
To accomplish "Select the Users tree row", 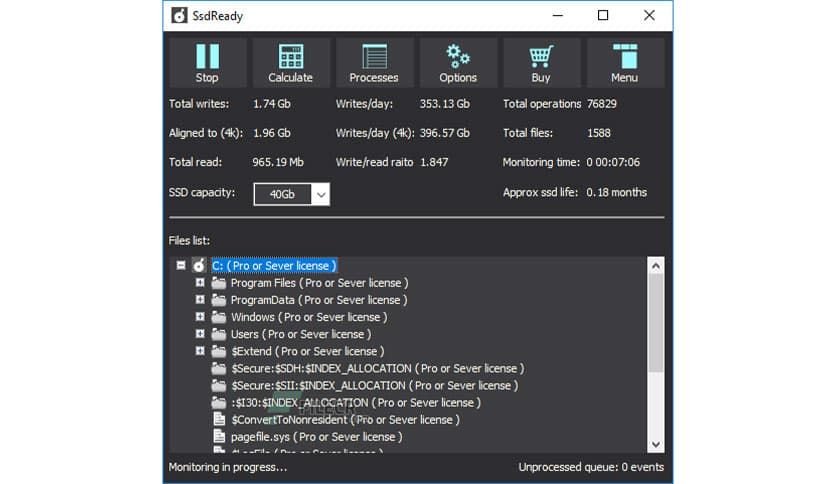I will point(301,334).
